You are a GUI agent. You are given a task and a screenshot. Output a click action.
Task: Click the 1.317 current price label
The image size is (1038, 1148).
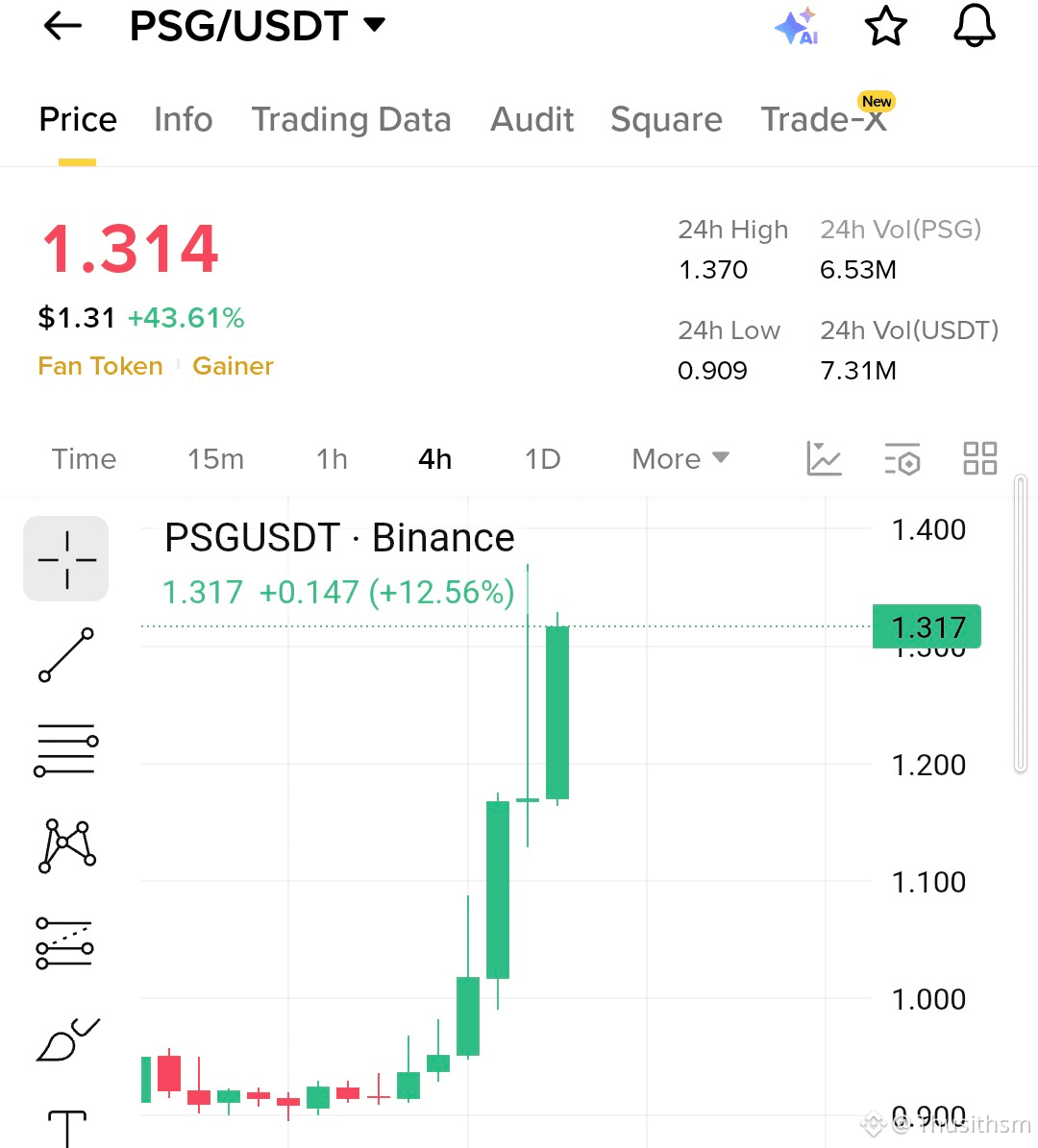click(x=927, y=626)
